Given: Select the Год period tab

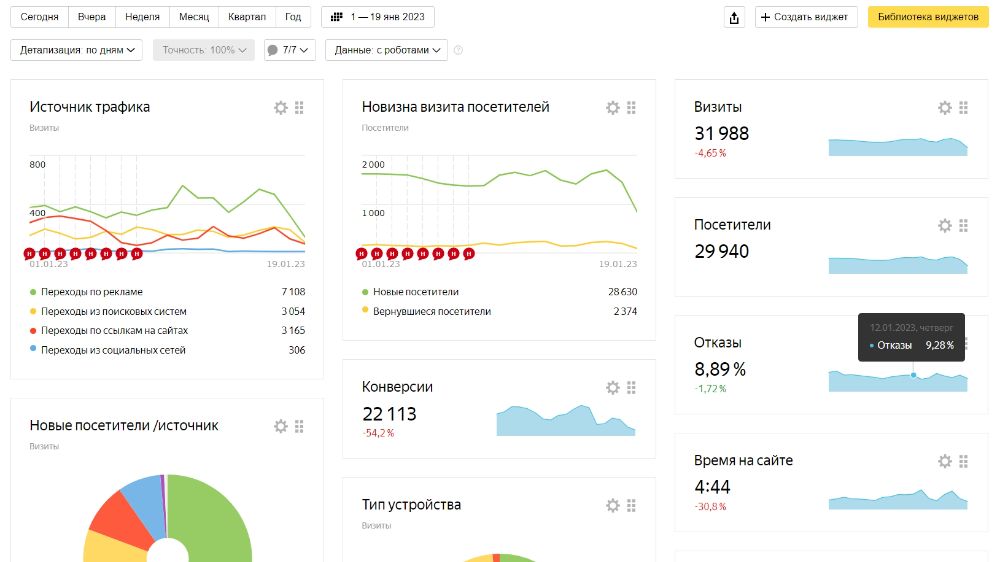Looking at the screenshot, I should (293, 17).
